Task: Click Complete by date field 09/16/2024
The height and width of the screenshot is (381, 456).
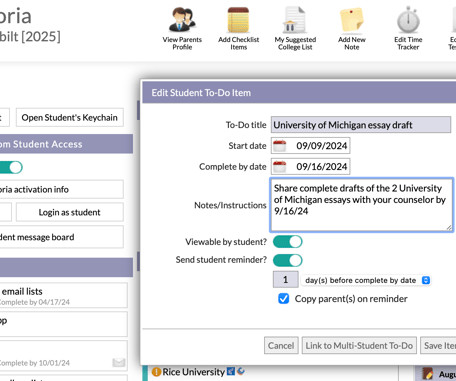Action: (310, 167)
